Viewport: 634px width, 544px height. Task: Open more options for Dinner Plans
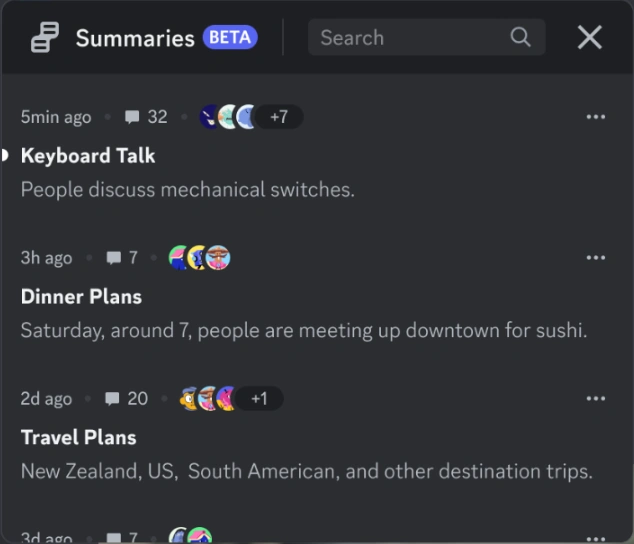[x=596, y=258]
